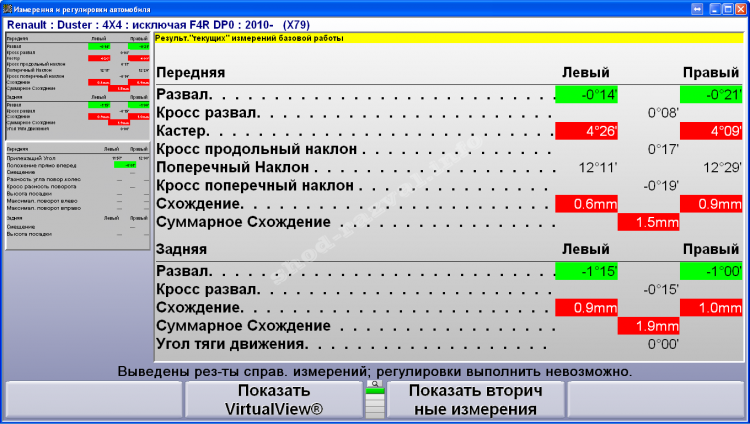The width and height of the screenshot is (750, 424).
Task: Click the Renault : Duster : 4X4 vehicle title
Action: (x=158, y=25)
